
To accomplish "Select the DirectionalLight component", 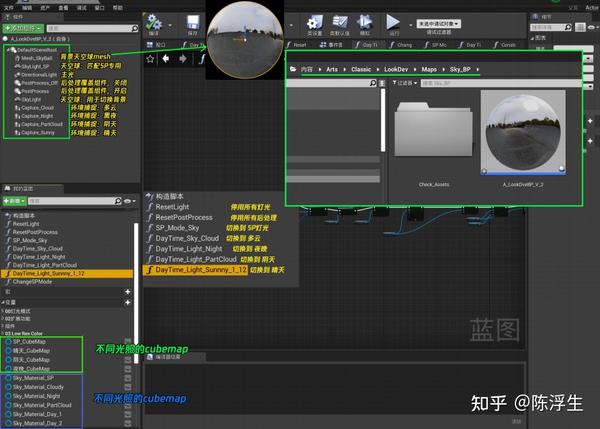I will pyautogui.click(x=36, y=75).
